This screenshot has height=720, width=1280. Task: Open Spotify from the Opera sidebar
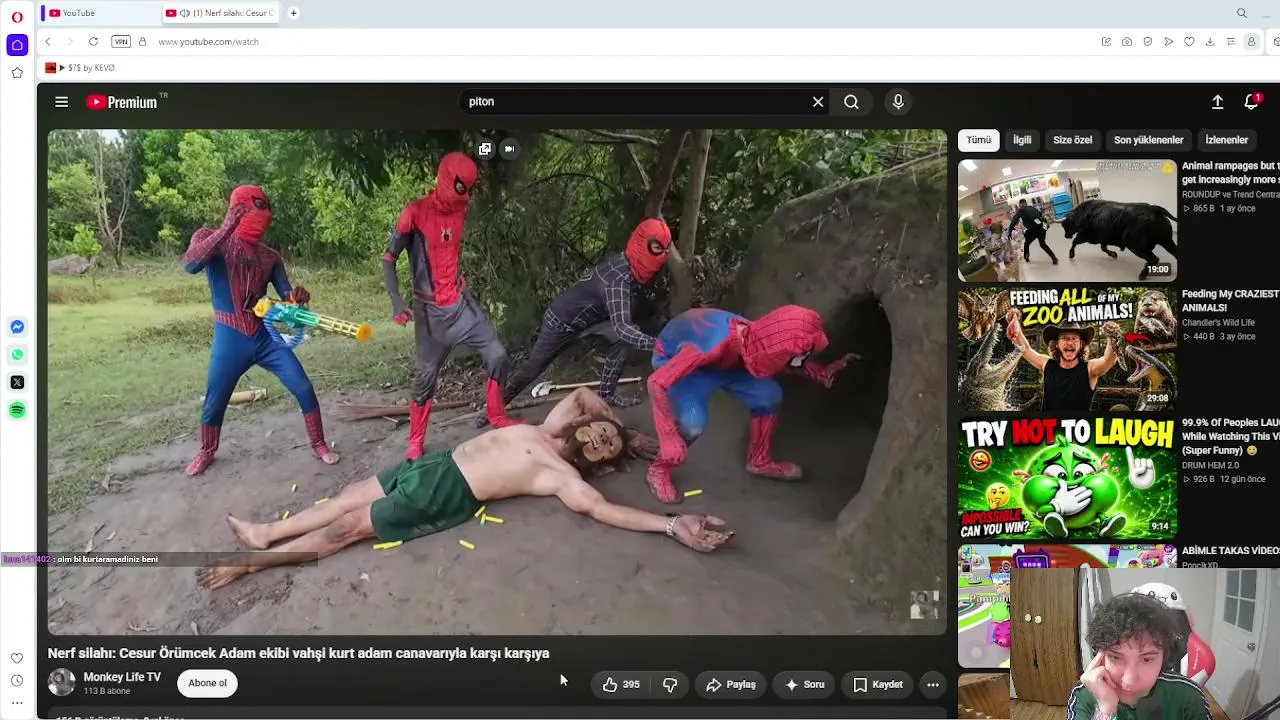point(17,410)
